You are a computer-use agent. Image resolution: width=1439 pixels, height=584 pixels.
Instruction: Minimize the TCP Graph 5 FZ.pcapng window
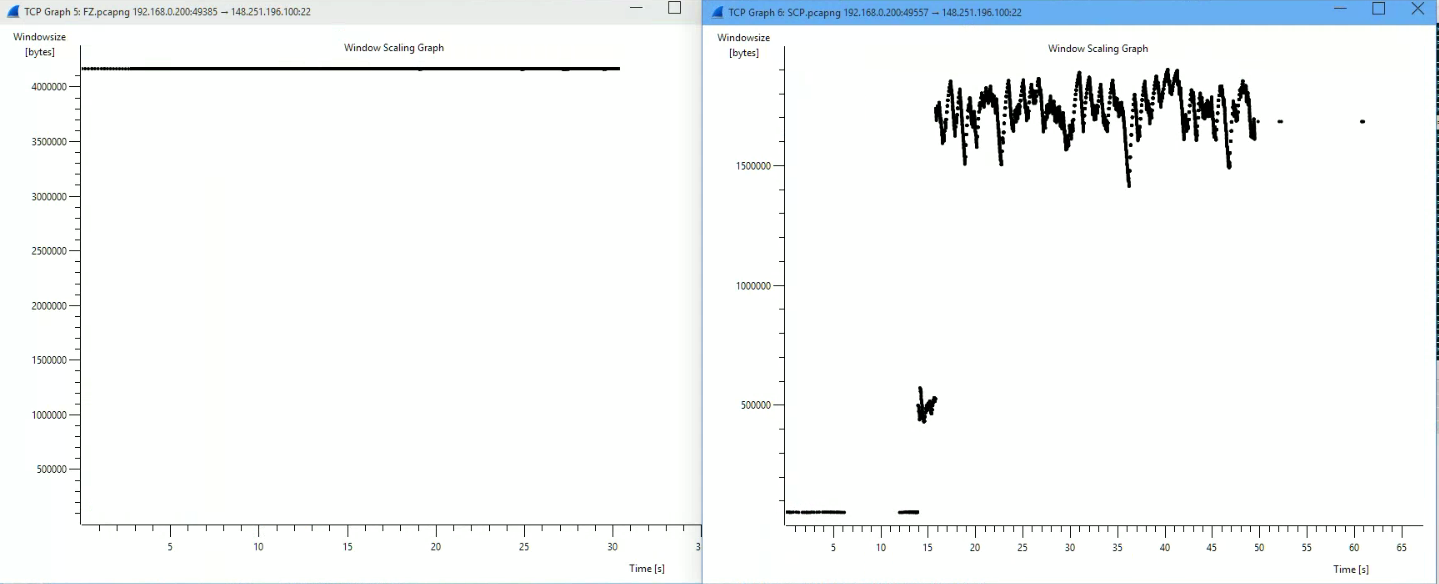[x=635, y=8]
